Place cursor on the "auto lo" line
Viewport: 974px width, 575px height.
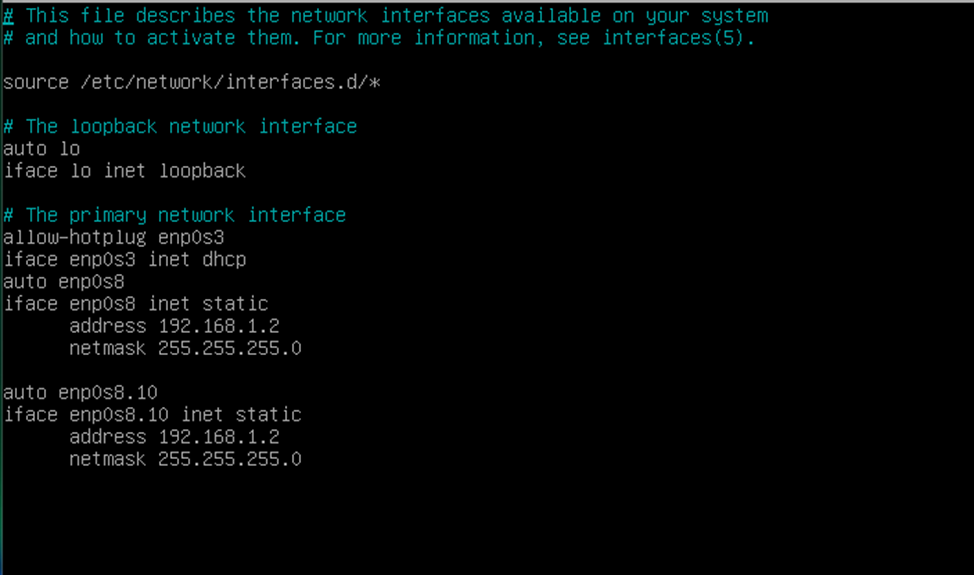(42, 148)
